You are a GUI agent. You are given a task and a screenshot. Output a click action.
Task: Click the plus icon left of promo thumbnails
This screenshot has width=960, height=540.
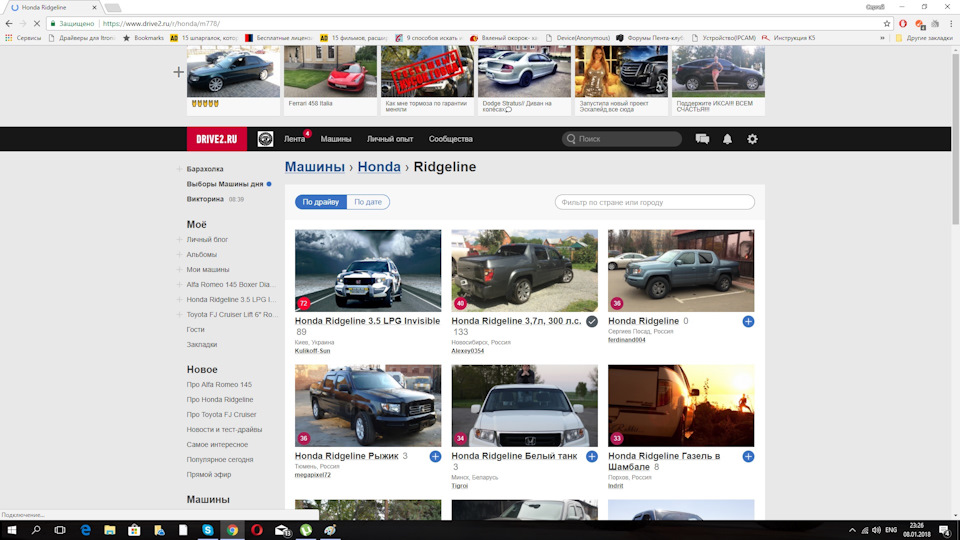[x=178, y=72]
